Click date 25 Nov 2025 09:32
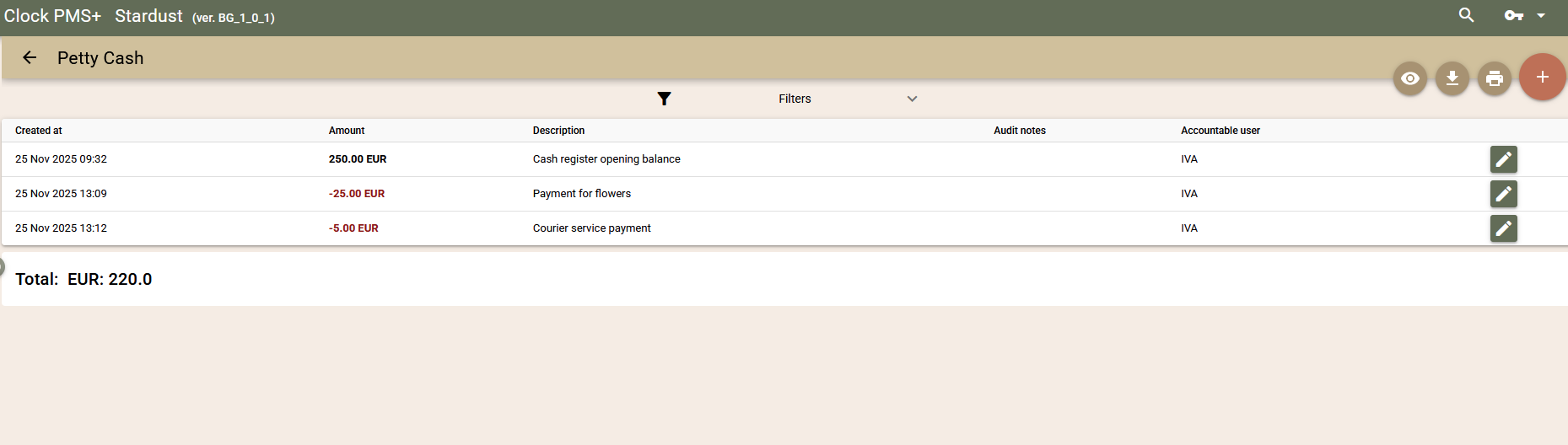 61,159
